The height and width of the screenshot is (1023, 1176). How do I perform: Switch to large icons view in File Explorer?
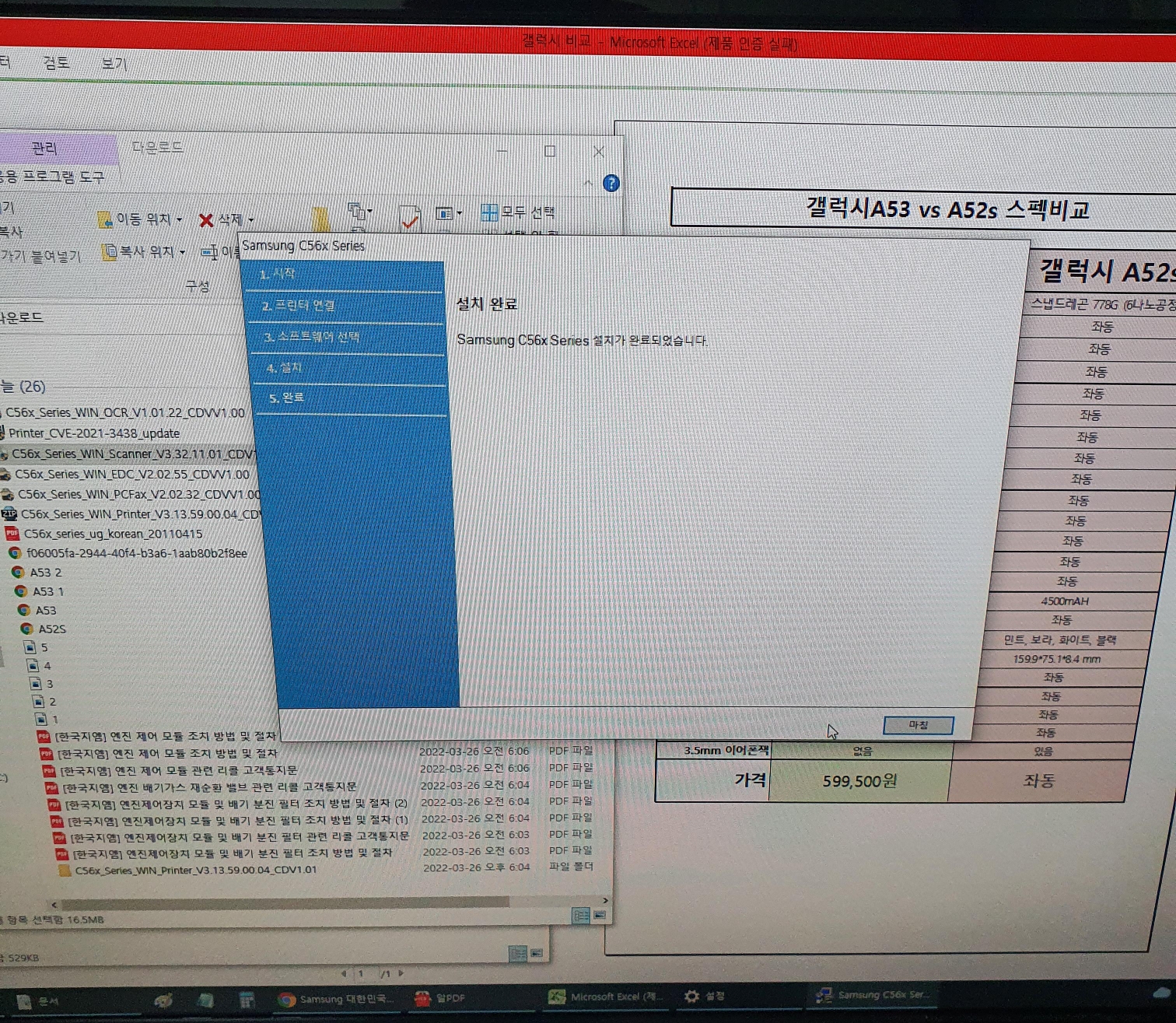pos(600,916)
